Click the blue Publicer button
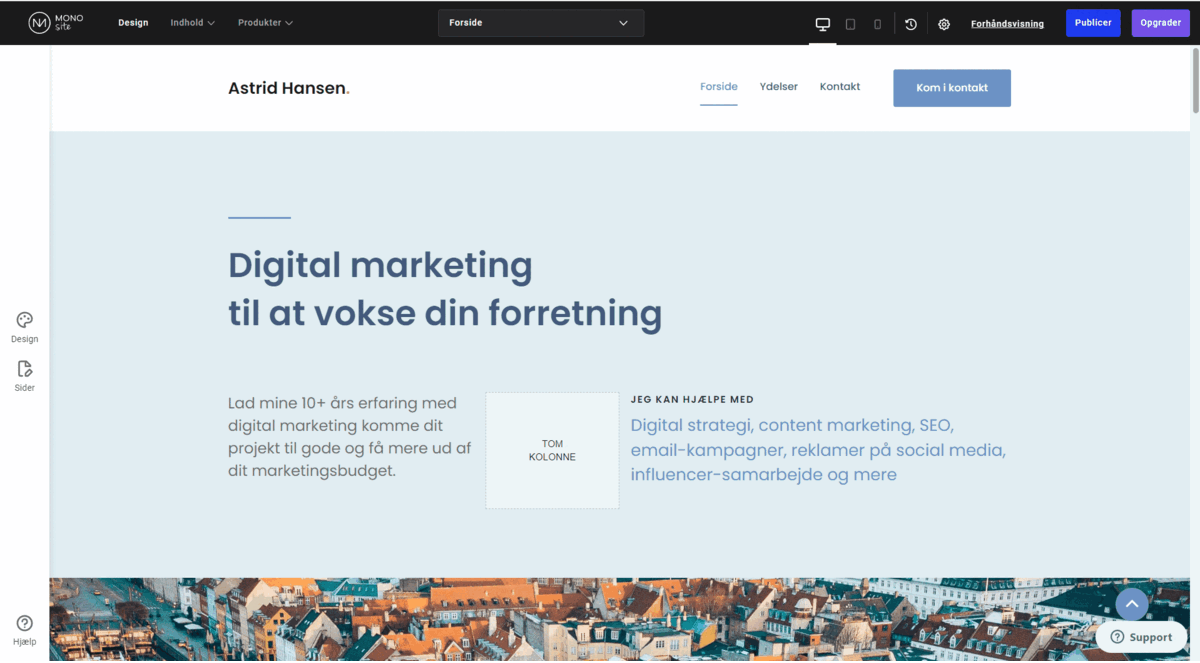 tap(1093, 23)
